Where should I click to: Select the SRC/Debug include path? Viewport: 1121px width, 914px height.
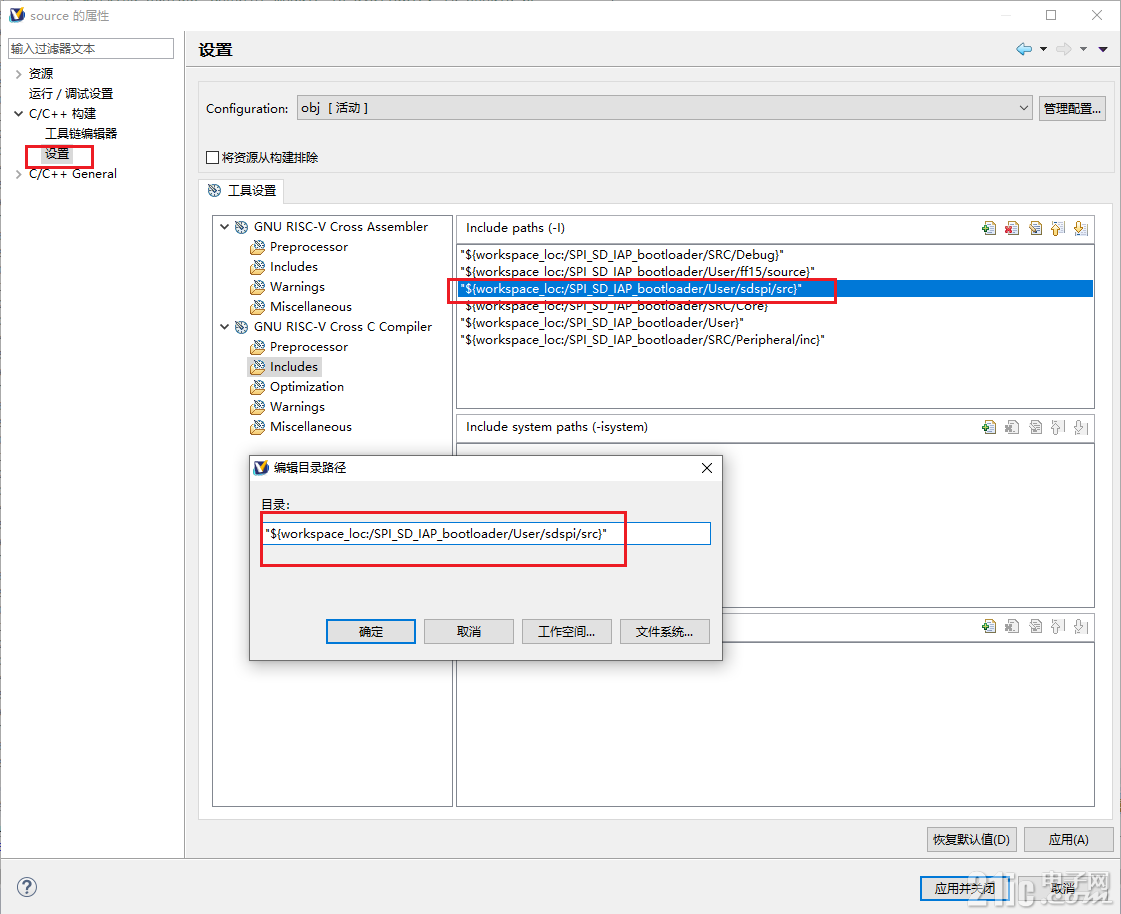(622, 255)
